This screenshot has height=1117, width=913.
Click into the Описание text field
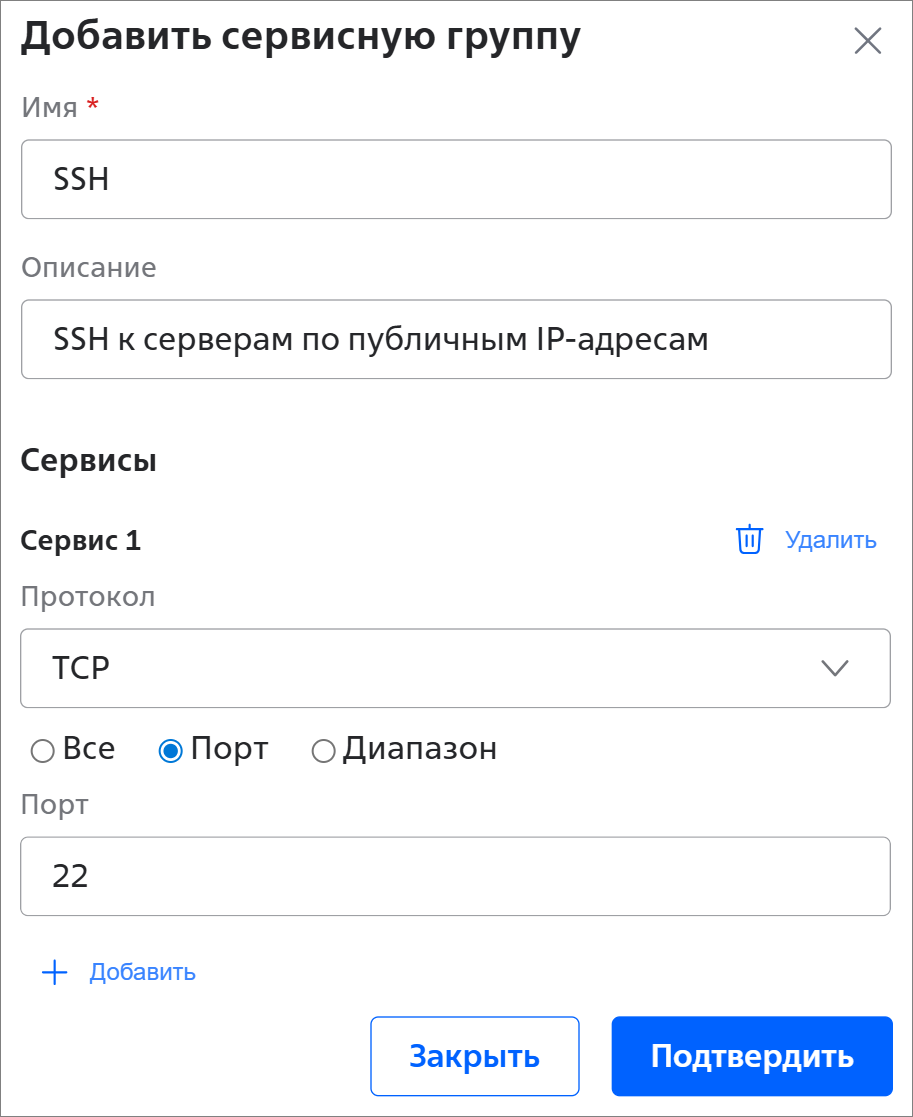[455, 340]
